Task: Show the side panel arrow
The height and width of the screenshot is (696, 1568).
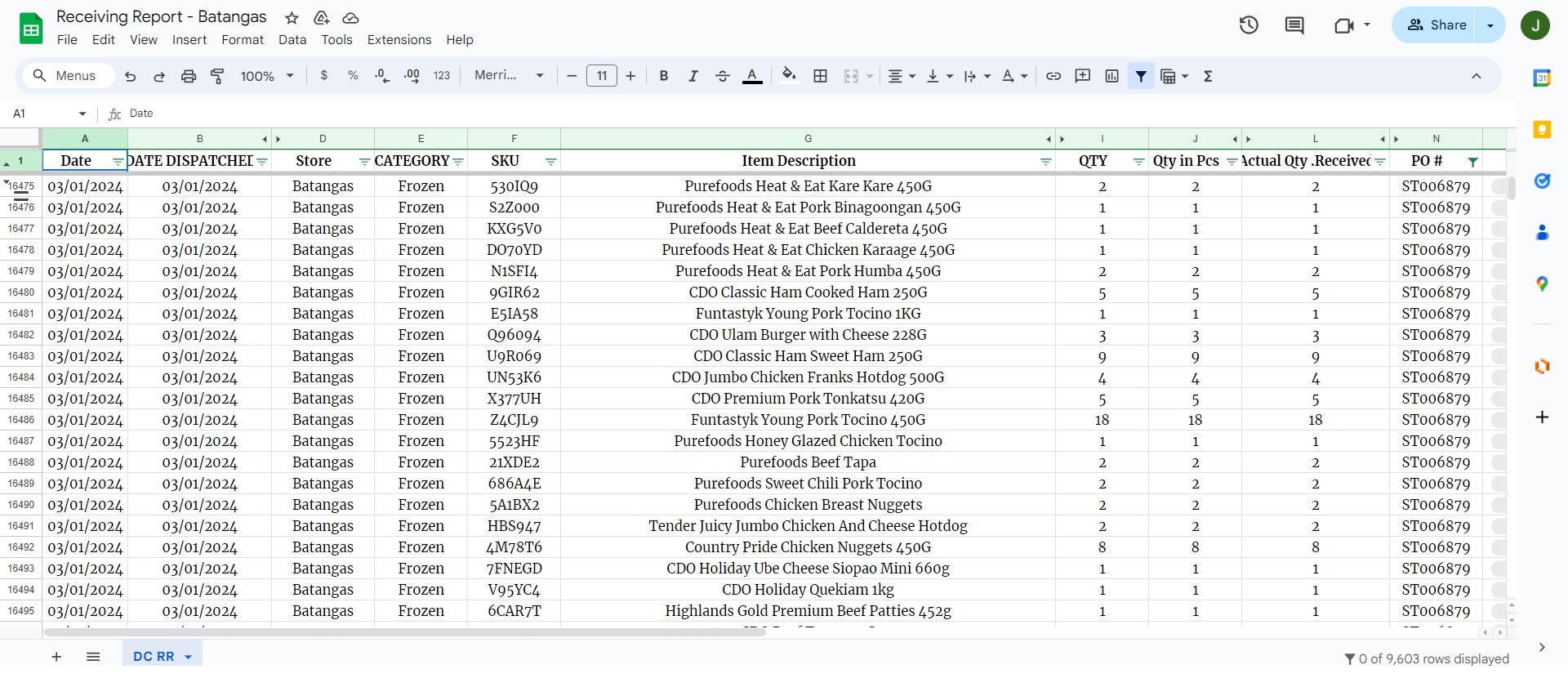Action: [1542, 648]
